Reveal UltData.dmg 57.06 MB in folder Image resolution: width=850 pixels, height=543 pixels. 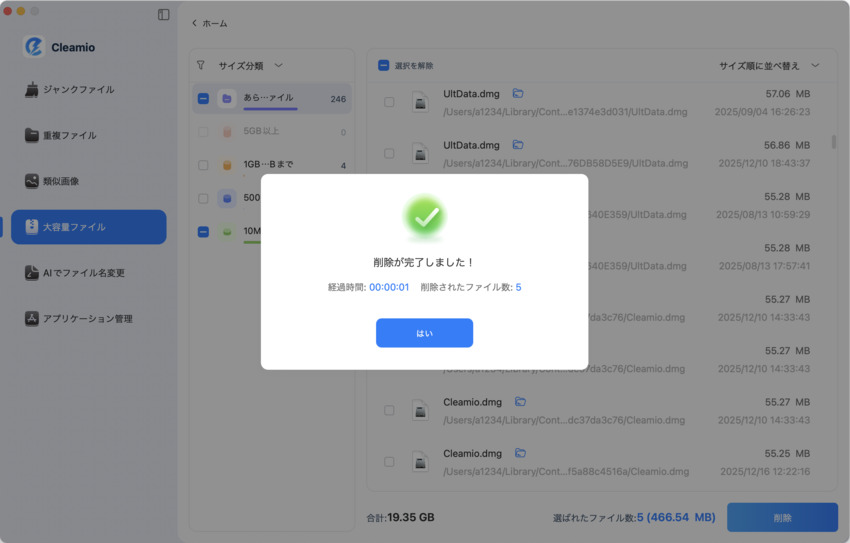coord(518,93)
